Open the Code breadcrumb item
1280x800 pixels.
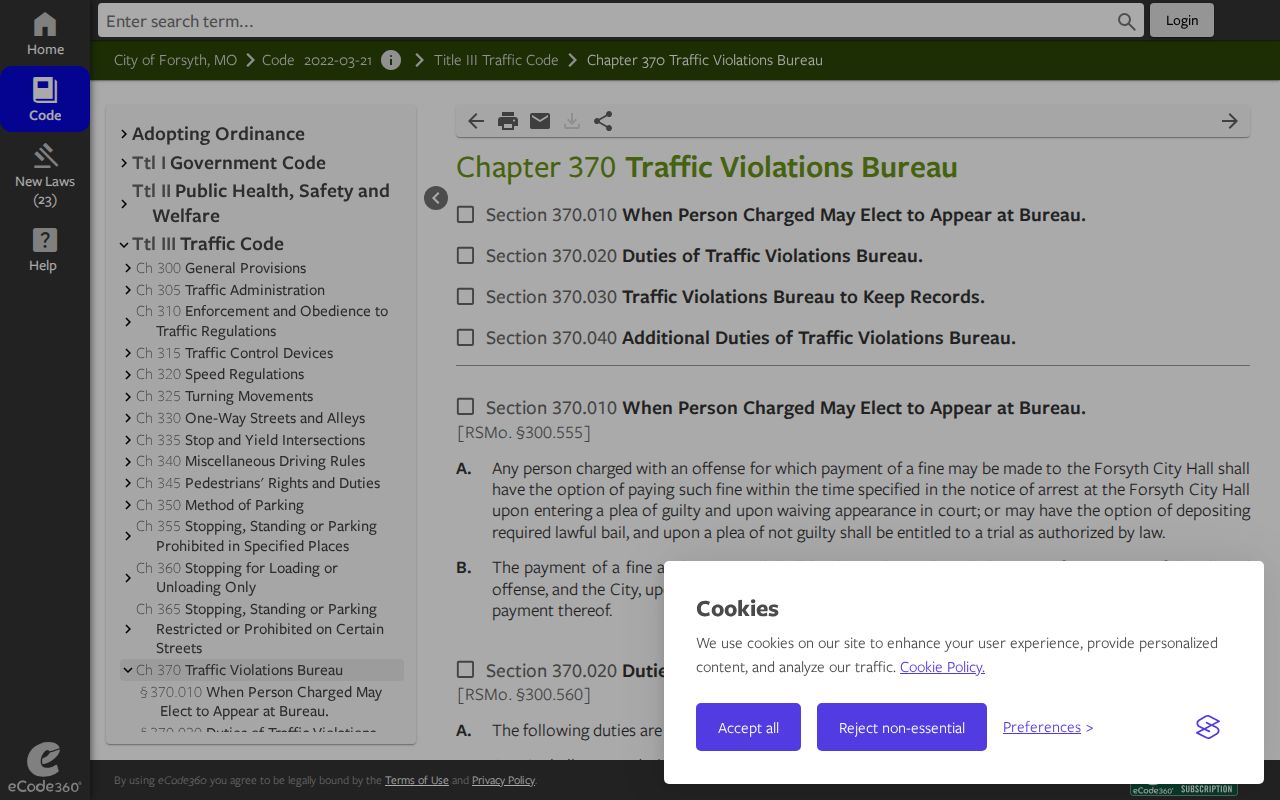point(278,60)
